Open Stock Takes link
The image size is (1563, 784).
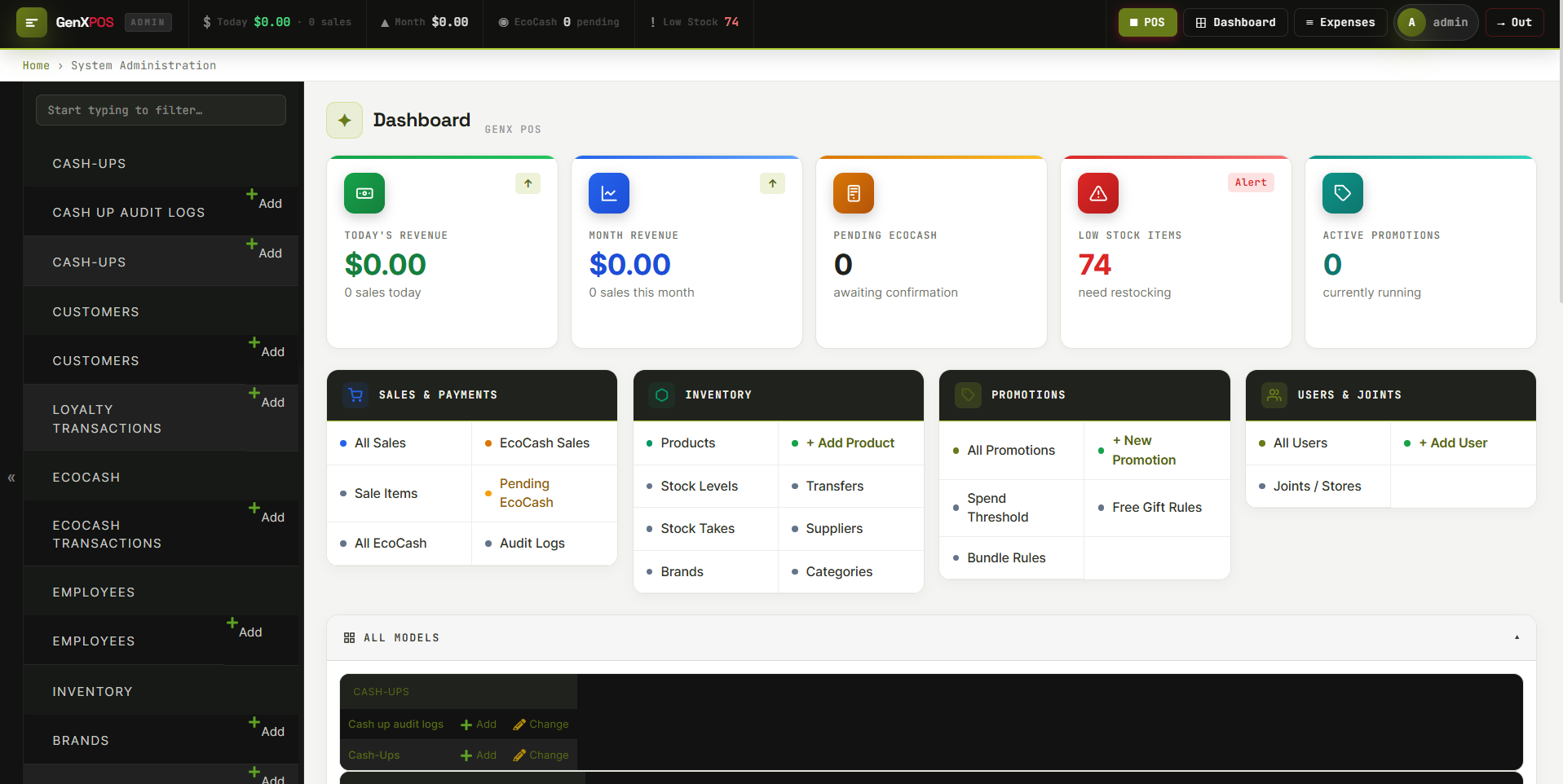(698, 529)
